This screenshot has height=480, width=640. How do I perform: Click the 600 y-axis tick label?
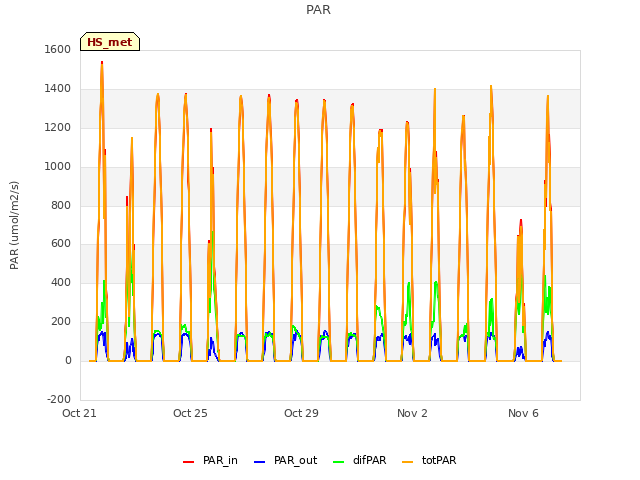61,244
